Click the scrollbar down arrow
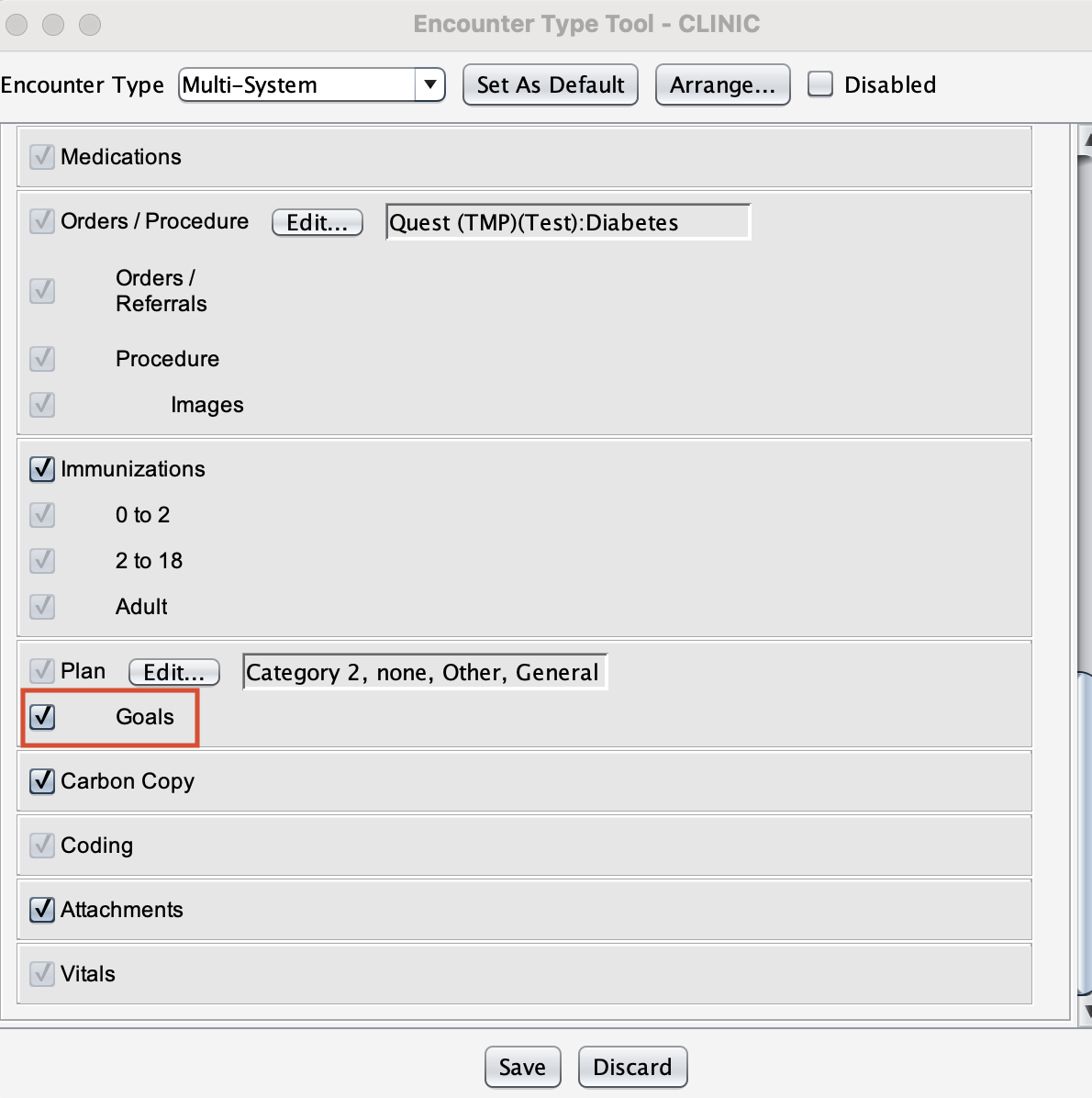This screenshot has height=1098, width=1092. pyautogui.click(x=1086, y=1011)
